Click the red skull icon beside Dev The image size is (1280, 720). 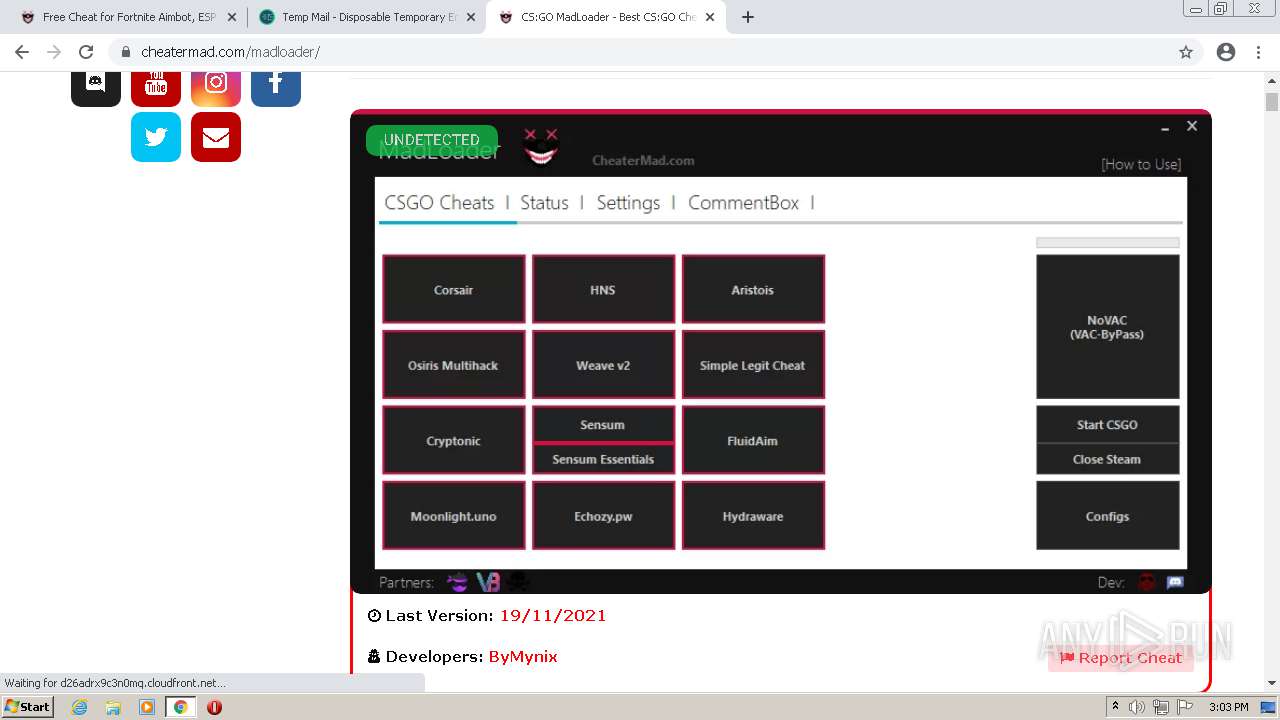click(1147, 582)
